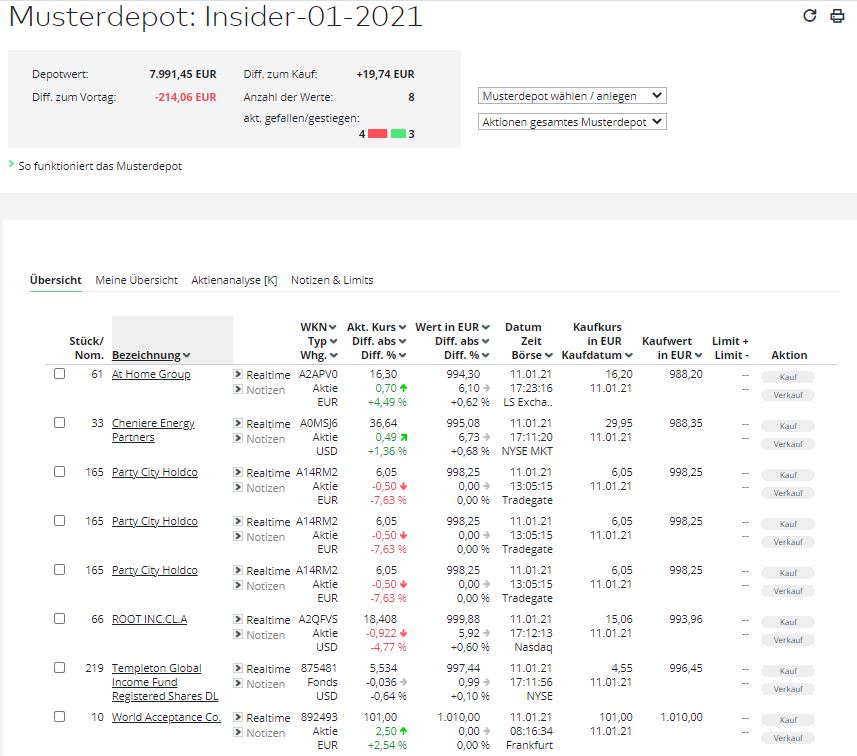Click Verkauf button for Cheniere Energy Partners

(788, 444)
